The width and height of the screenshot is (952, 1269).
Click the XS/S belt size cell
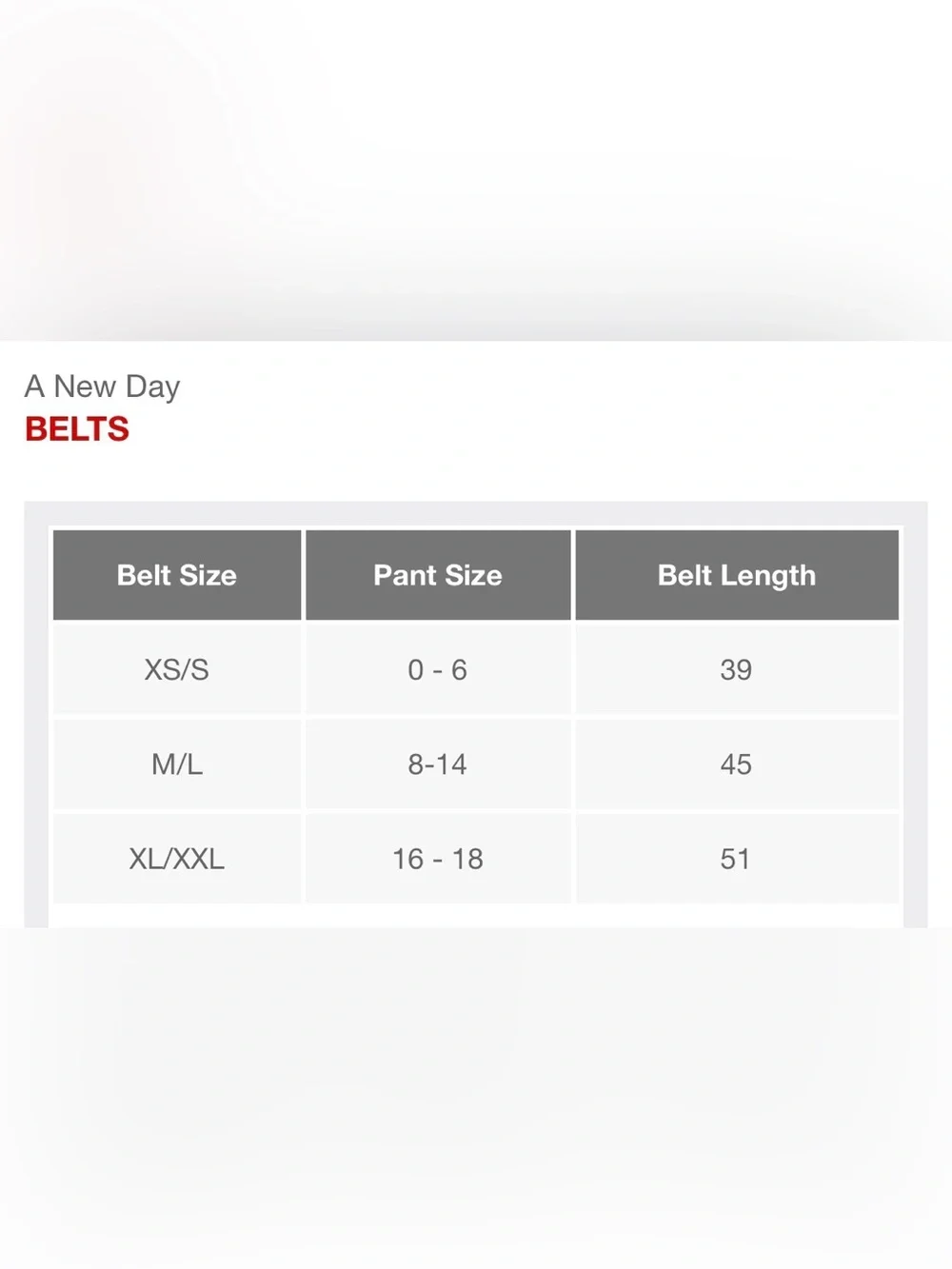click(177, 669)
